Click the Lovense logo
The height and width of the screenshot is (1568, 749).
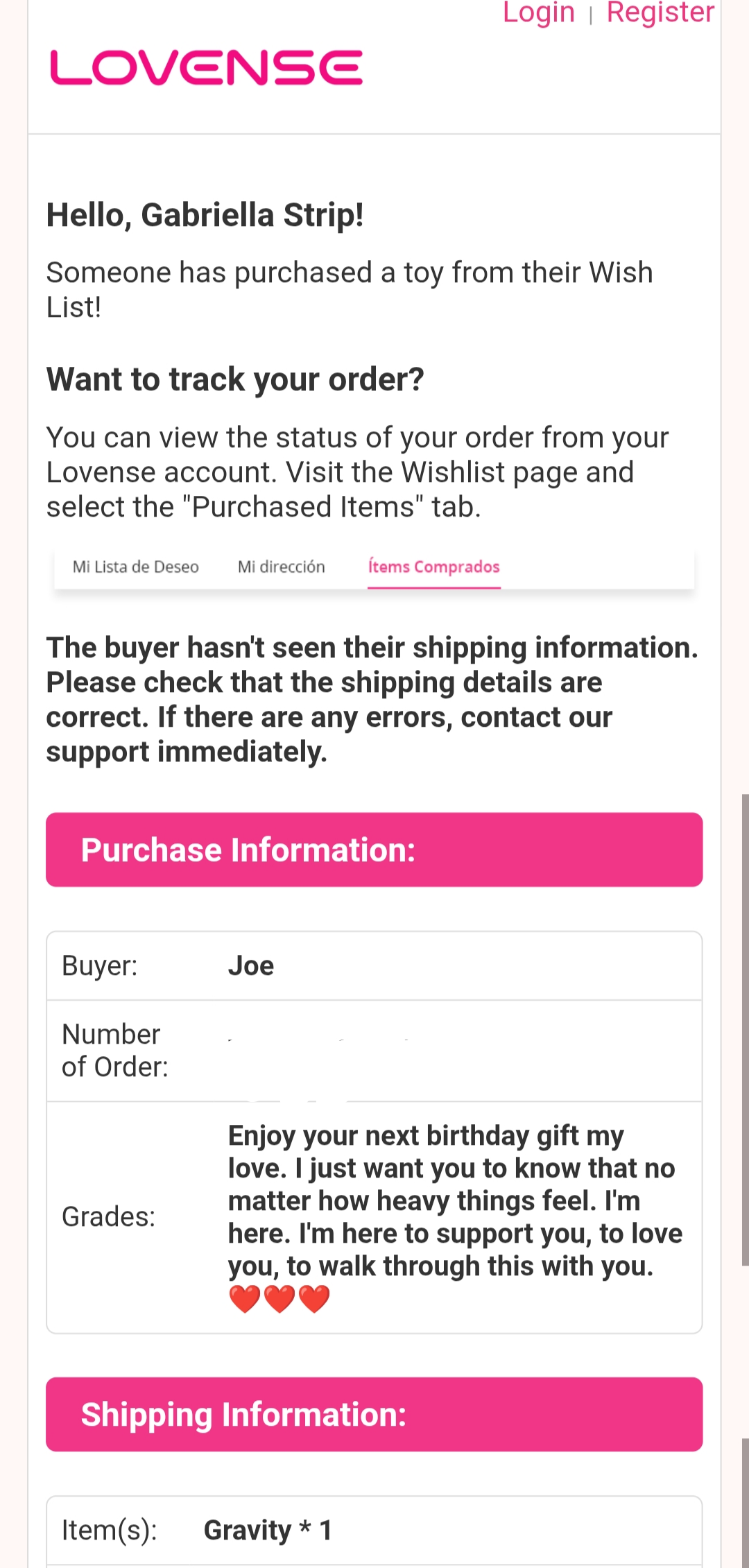point(206,67)
